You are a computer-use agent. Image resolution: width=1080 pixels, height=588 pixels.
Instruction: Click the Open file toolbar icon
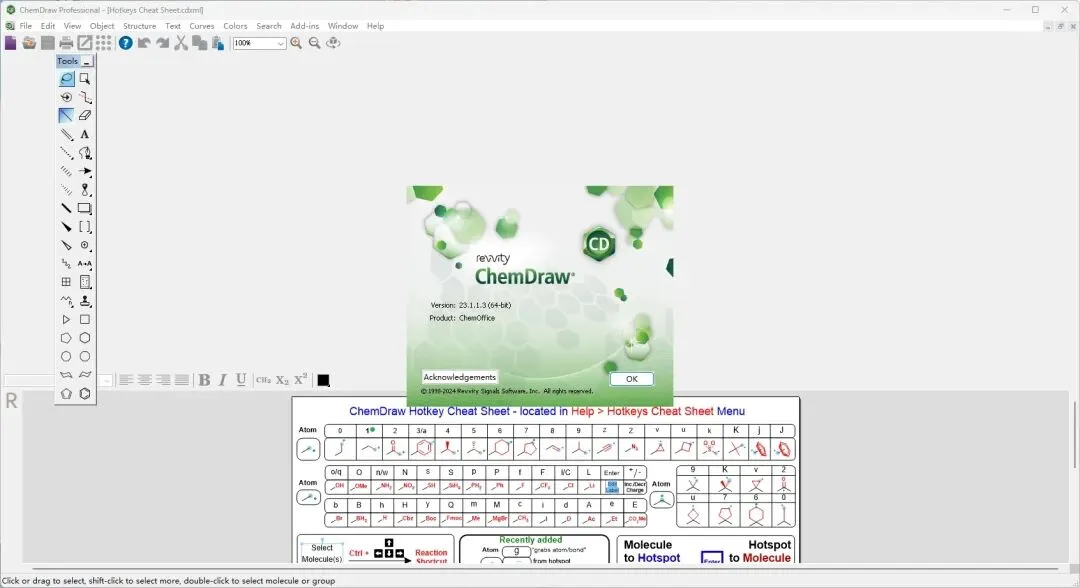coord(29,43)
